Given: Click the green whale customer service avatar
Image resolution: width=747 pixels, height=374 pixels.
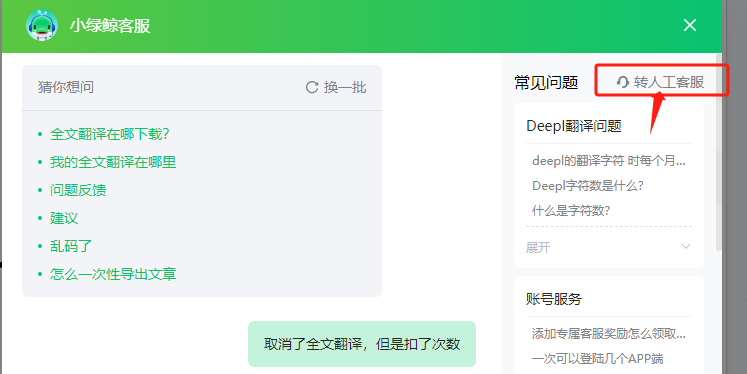Looking at the screenshot, I should (42, 25).
